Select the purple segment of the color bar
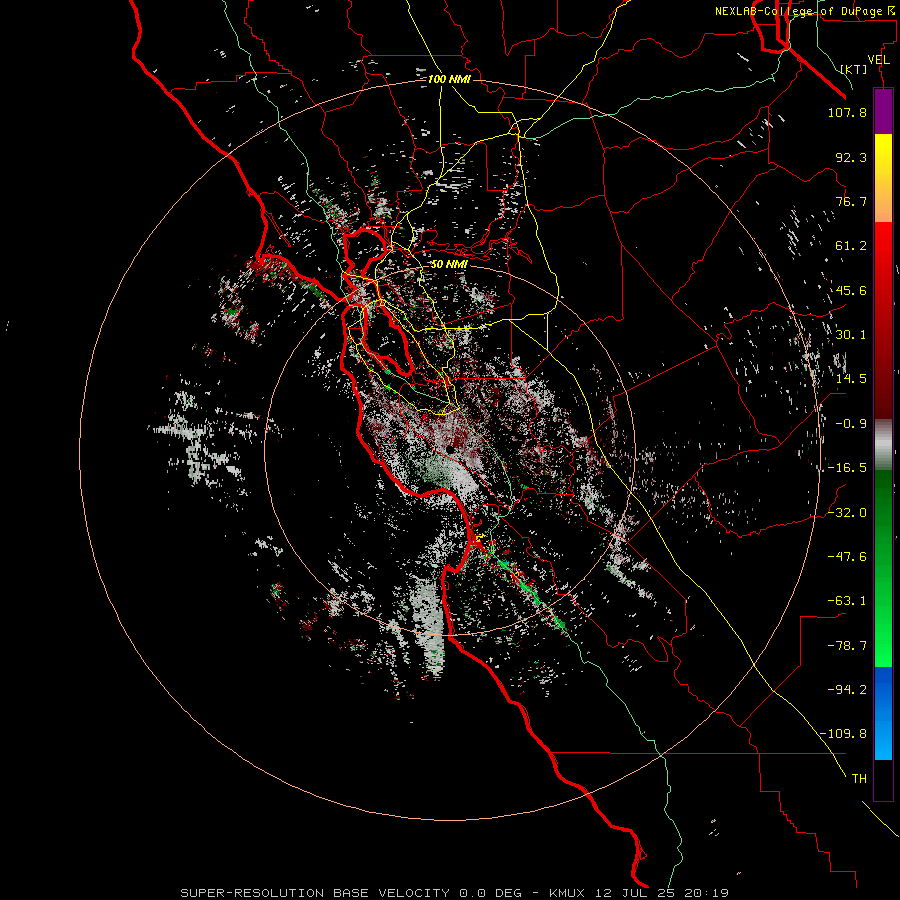This screenshot has height=900, width=900. [x=883, y=111]
